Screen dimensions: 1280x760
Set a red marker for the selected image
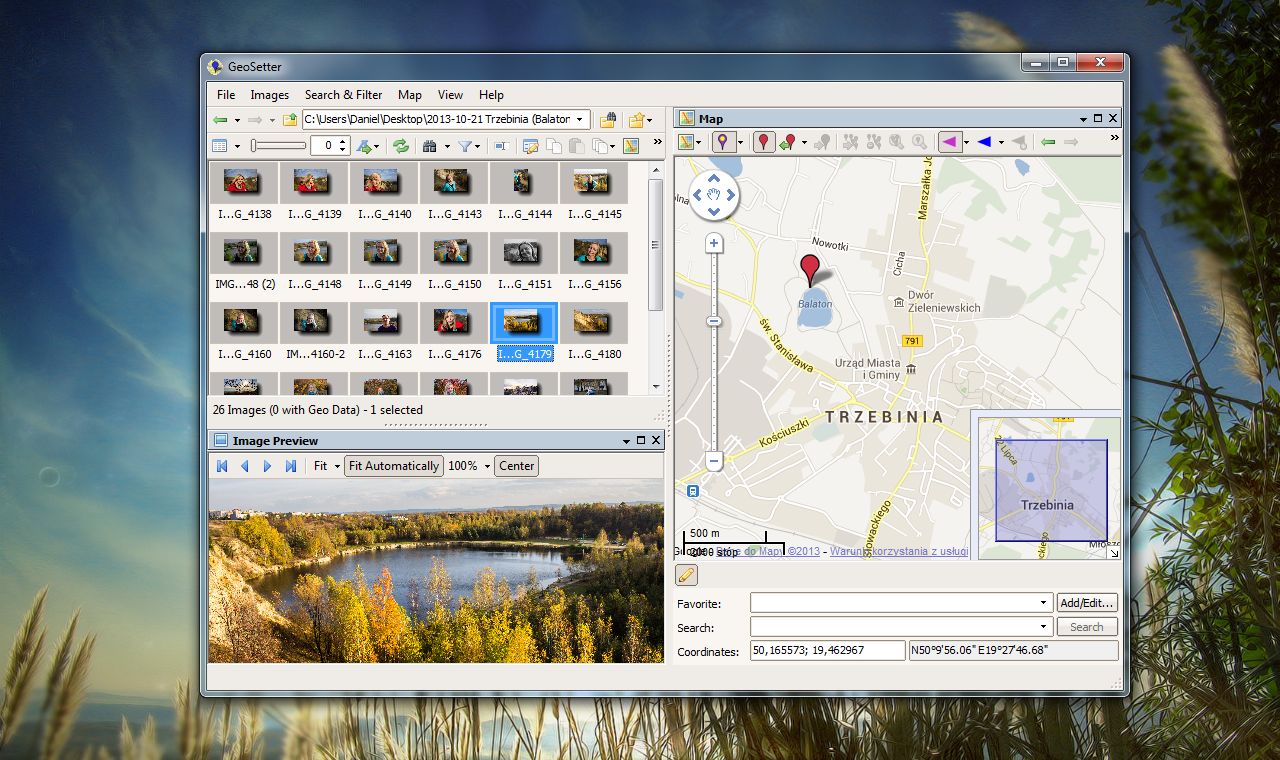click(762, 142)
